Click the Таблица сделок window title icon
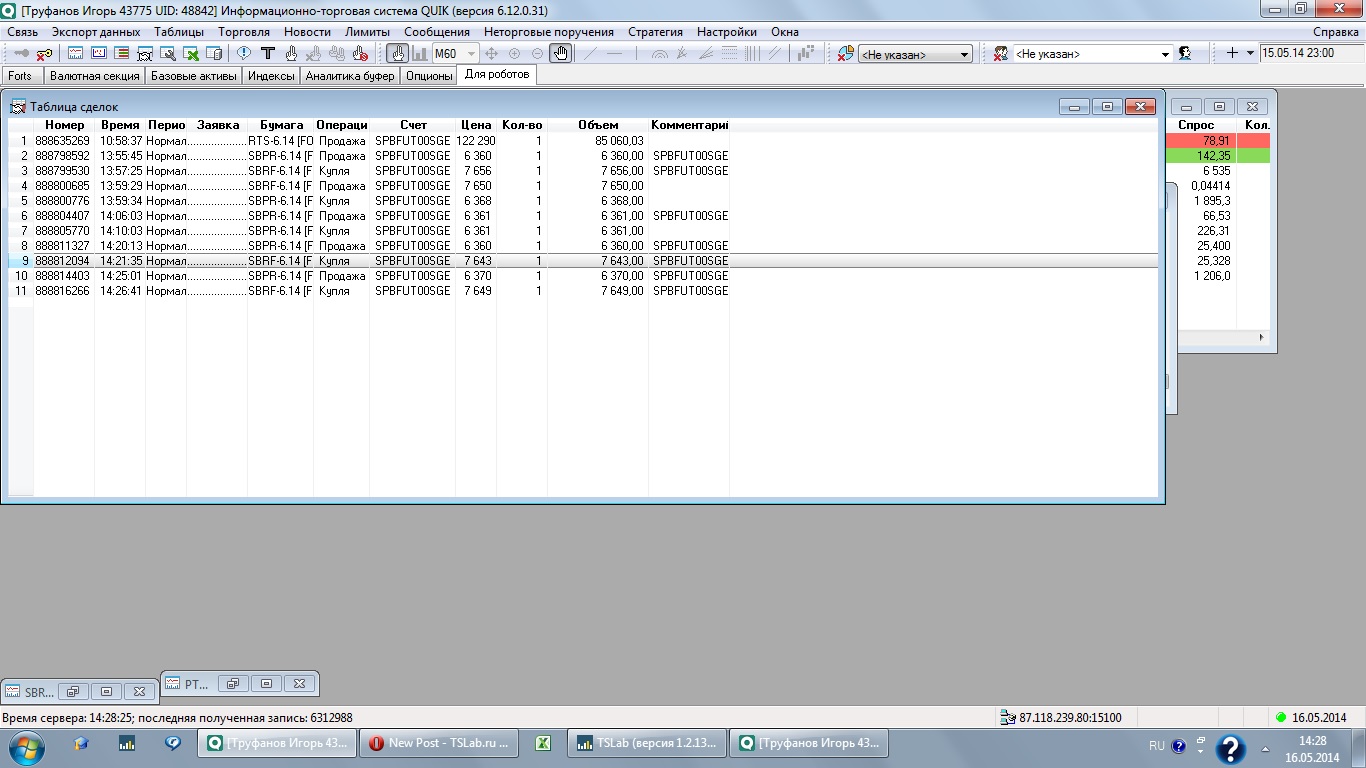The width and height of the screenshot is (1366, 768). [x=18, y=106]
